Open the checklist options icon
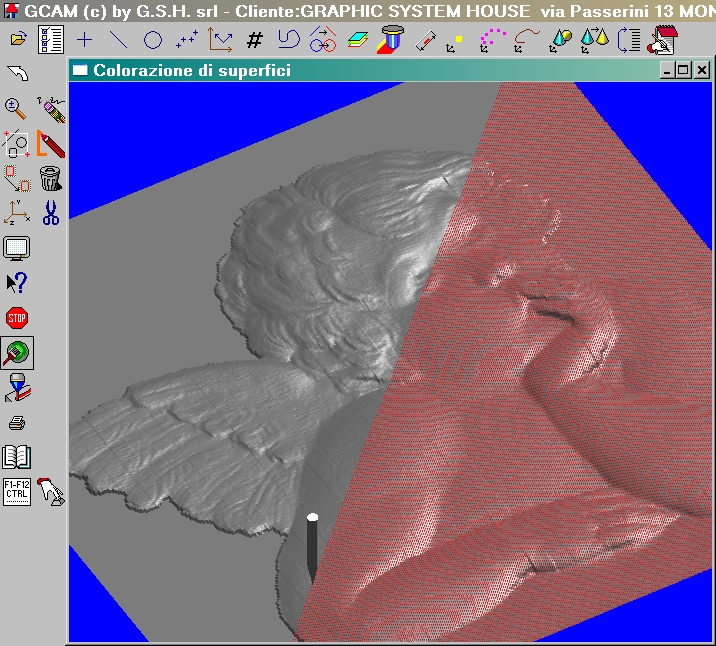 pos(51,40)
